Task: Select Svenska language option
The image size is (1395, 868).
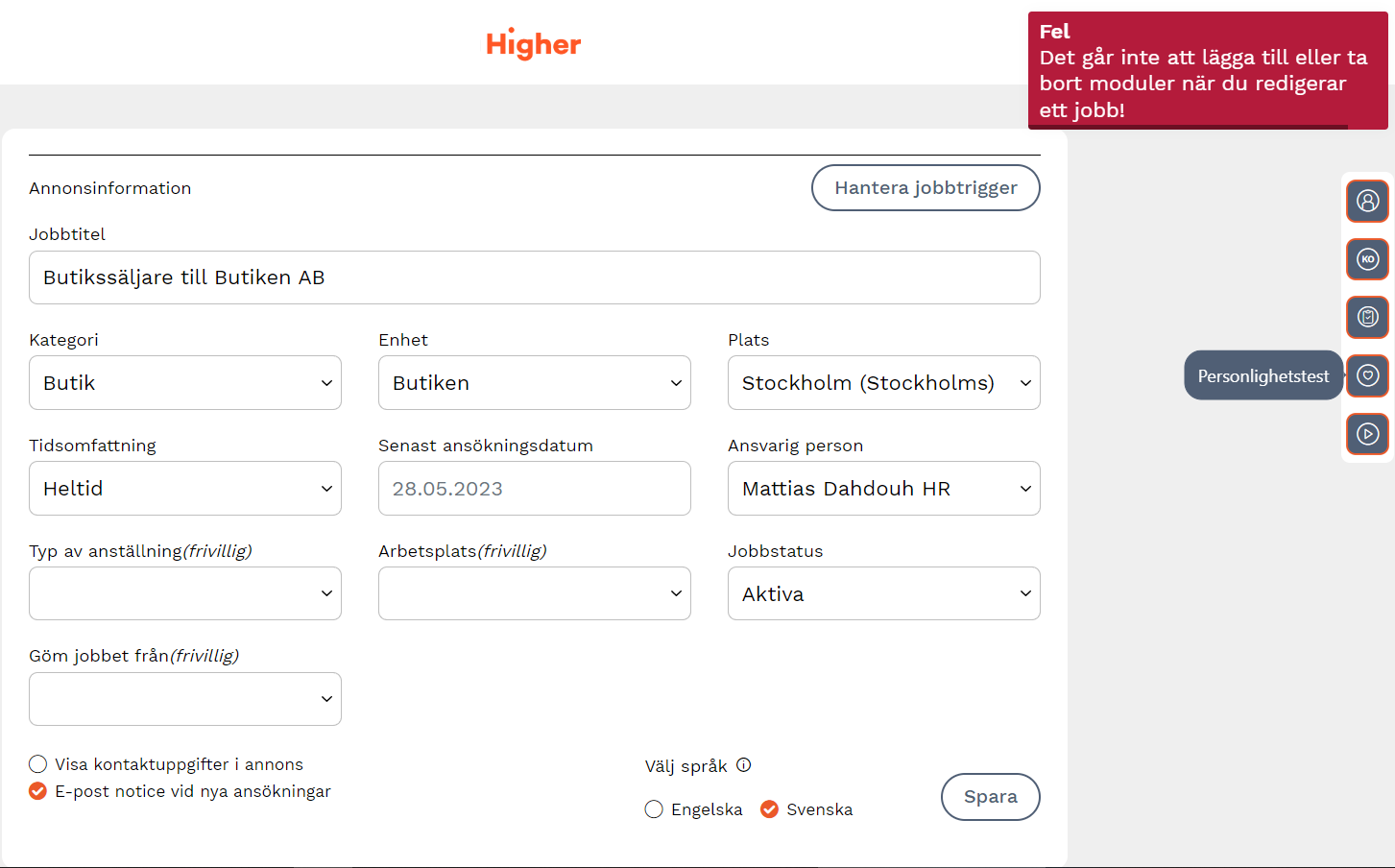Action: click(x=769, y=809)
